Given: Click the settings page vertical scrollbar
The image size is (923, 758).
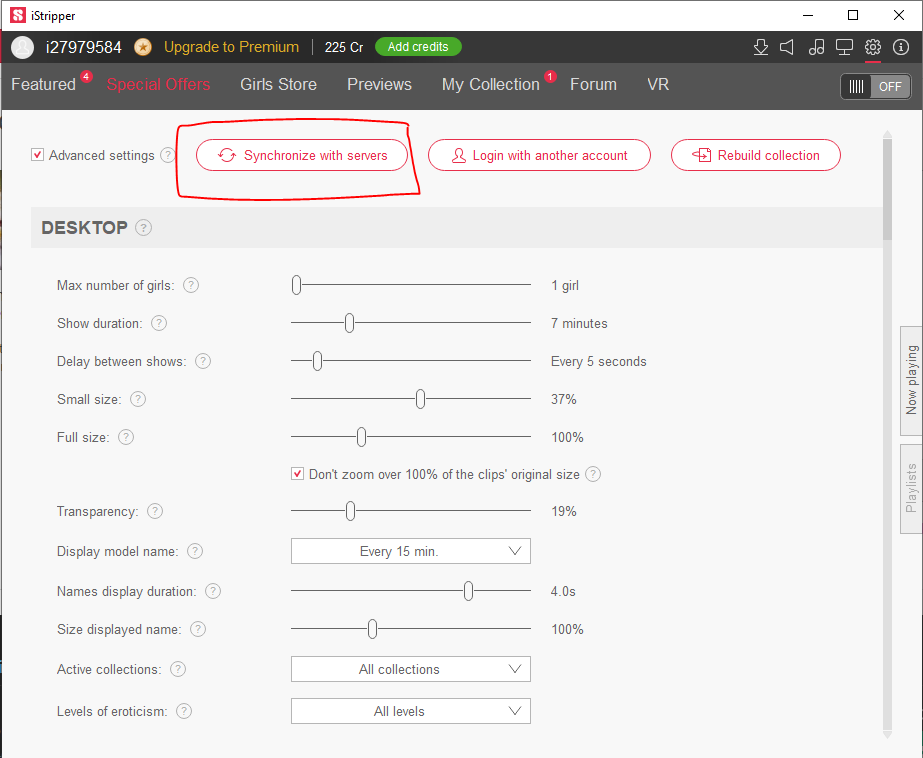Looking at the screenshot, I should [887, 190].
